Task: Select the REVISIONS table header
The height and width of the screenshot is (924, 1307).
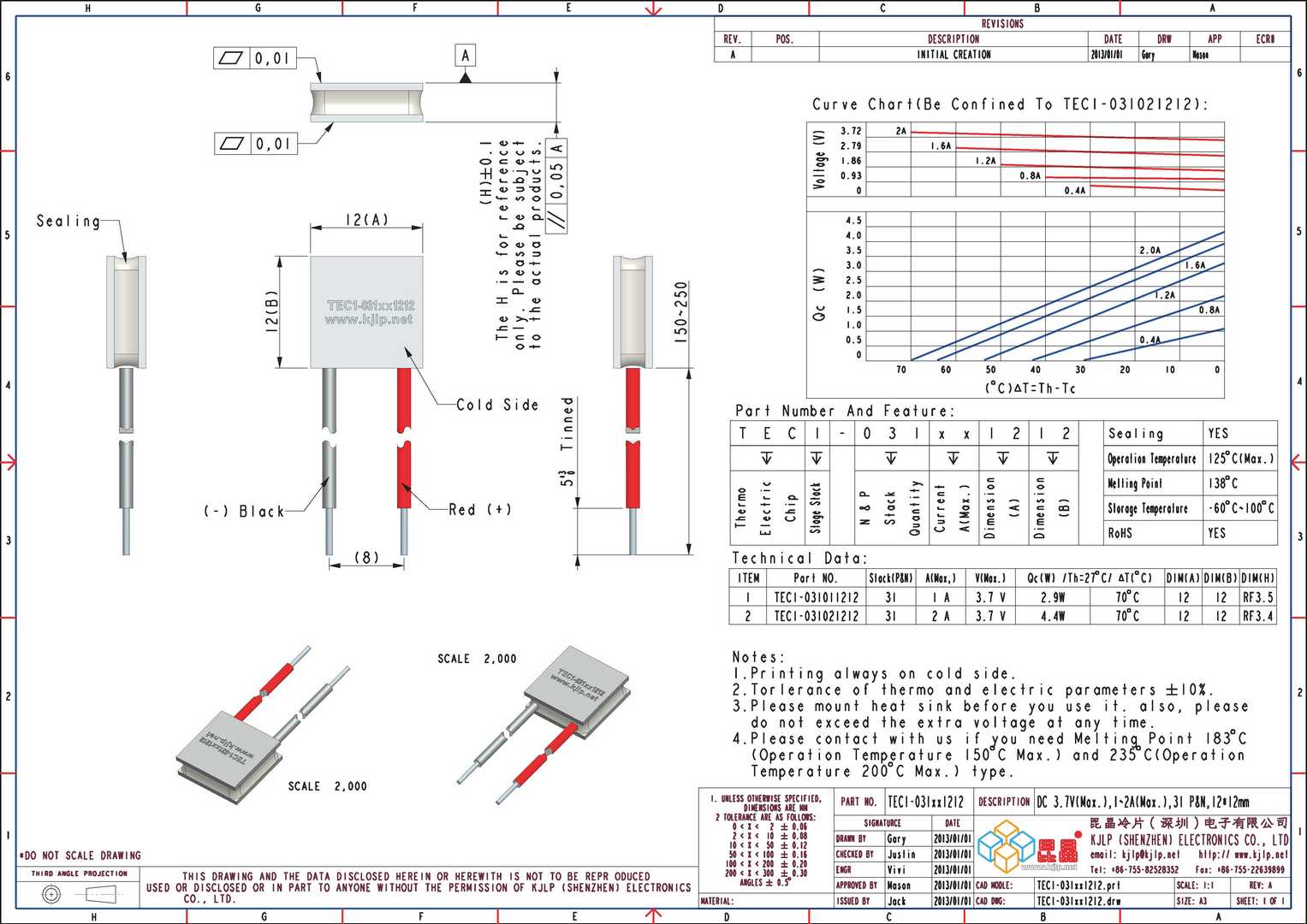Action: point(1002,24)
